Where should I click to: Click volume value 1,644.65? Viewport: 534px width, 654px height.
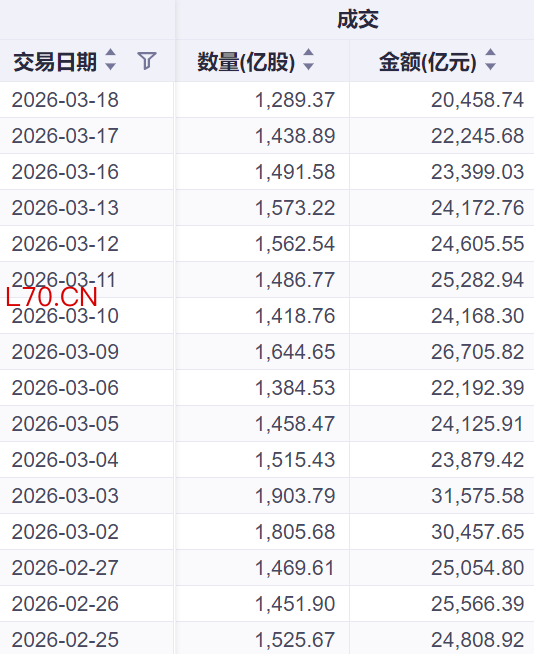coord(295,352)
